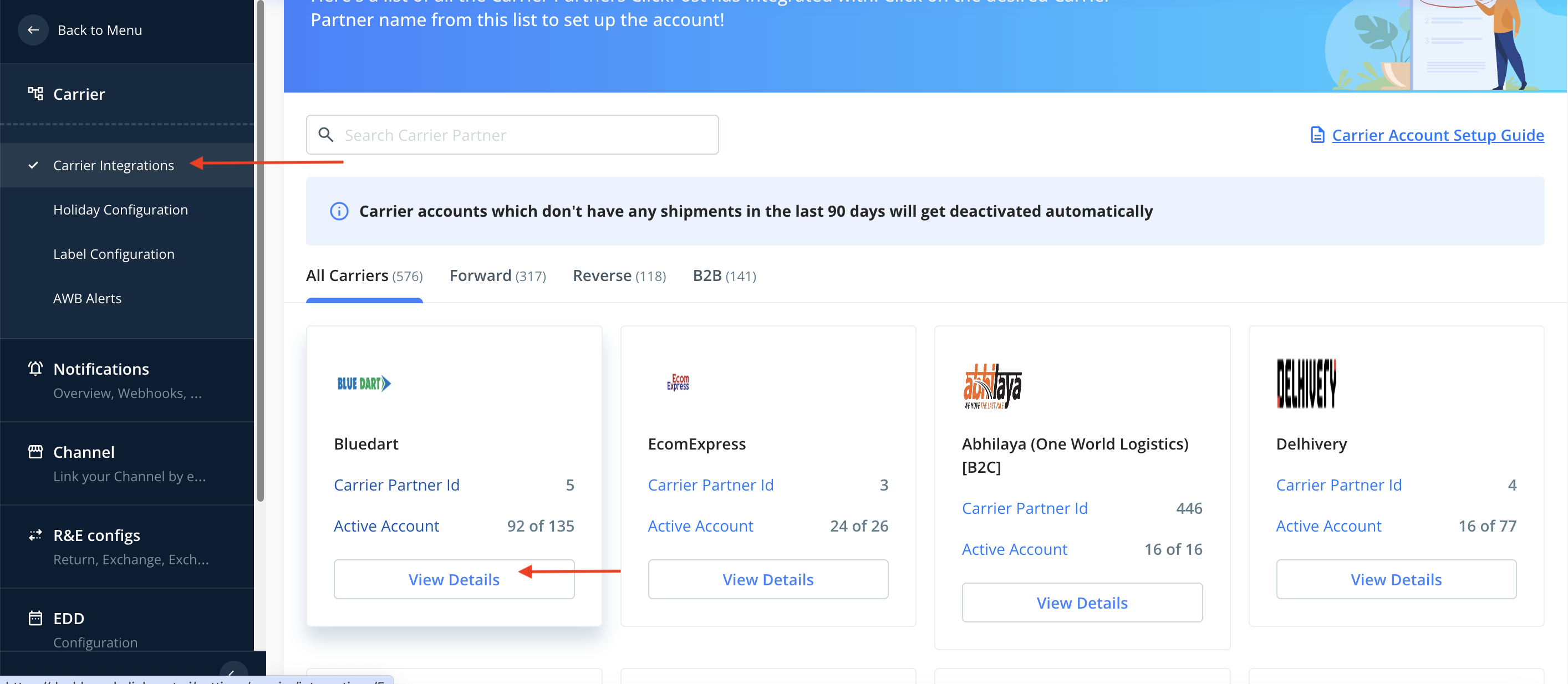Switch to the Reverse carriers tab

(x=619, y=275)
